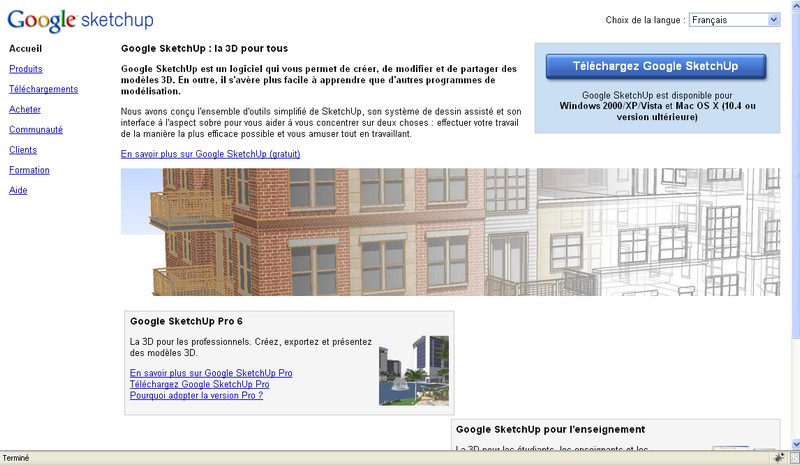Open the Aide sidebar link
The image size is (800, 465).
pyautogui.click(x=18, y=190)
